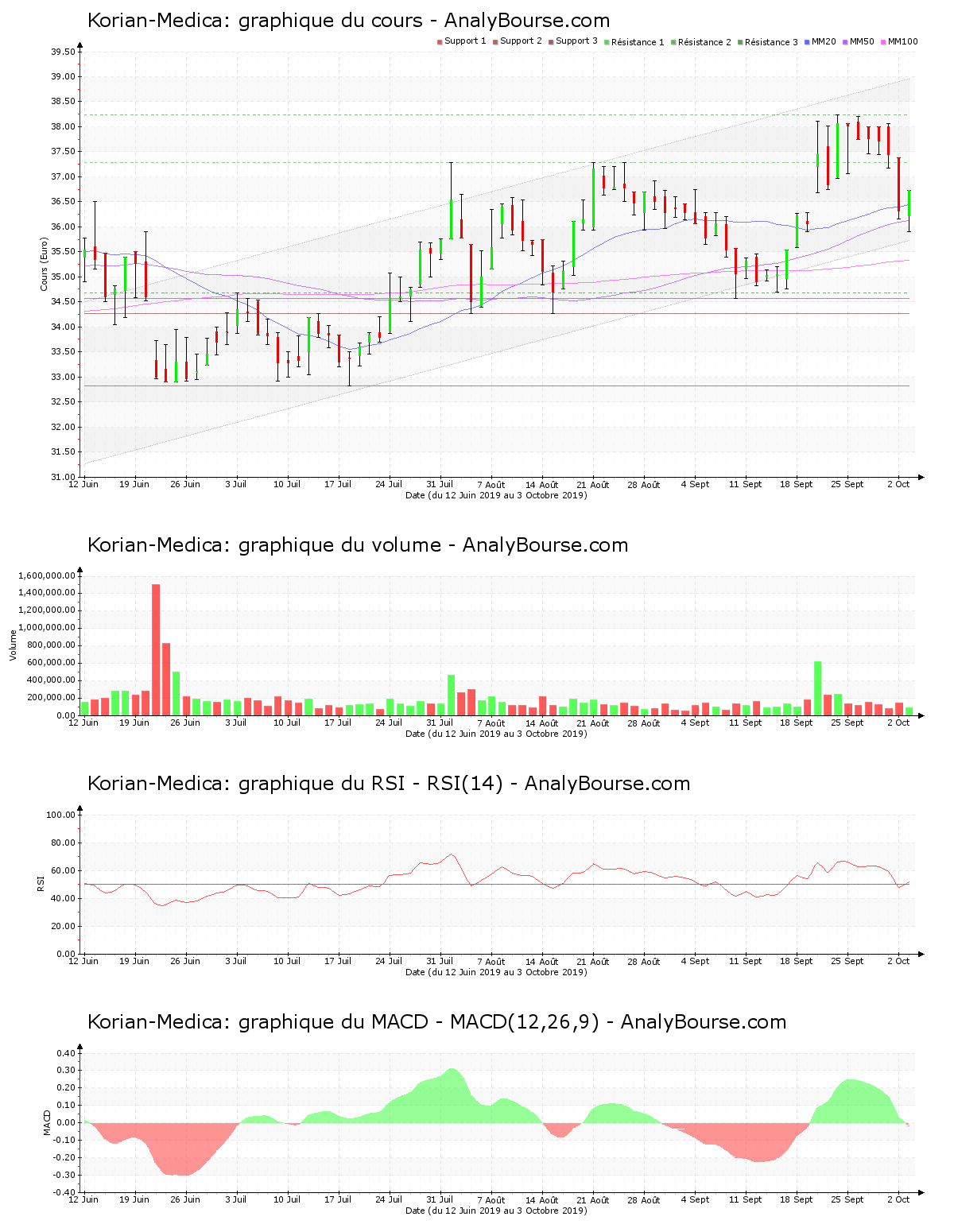This screenshot has height=1232, width=954.
Task: Click the MM100 moving average legend
Action: click(x=899, y=41)
